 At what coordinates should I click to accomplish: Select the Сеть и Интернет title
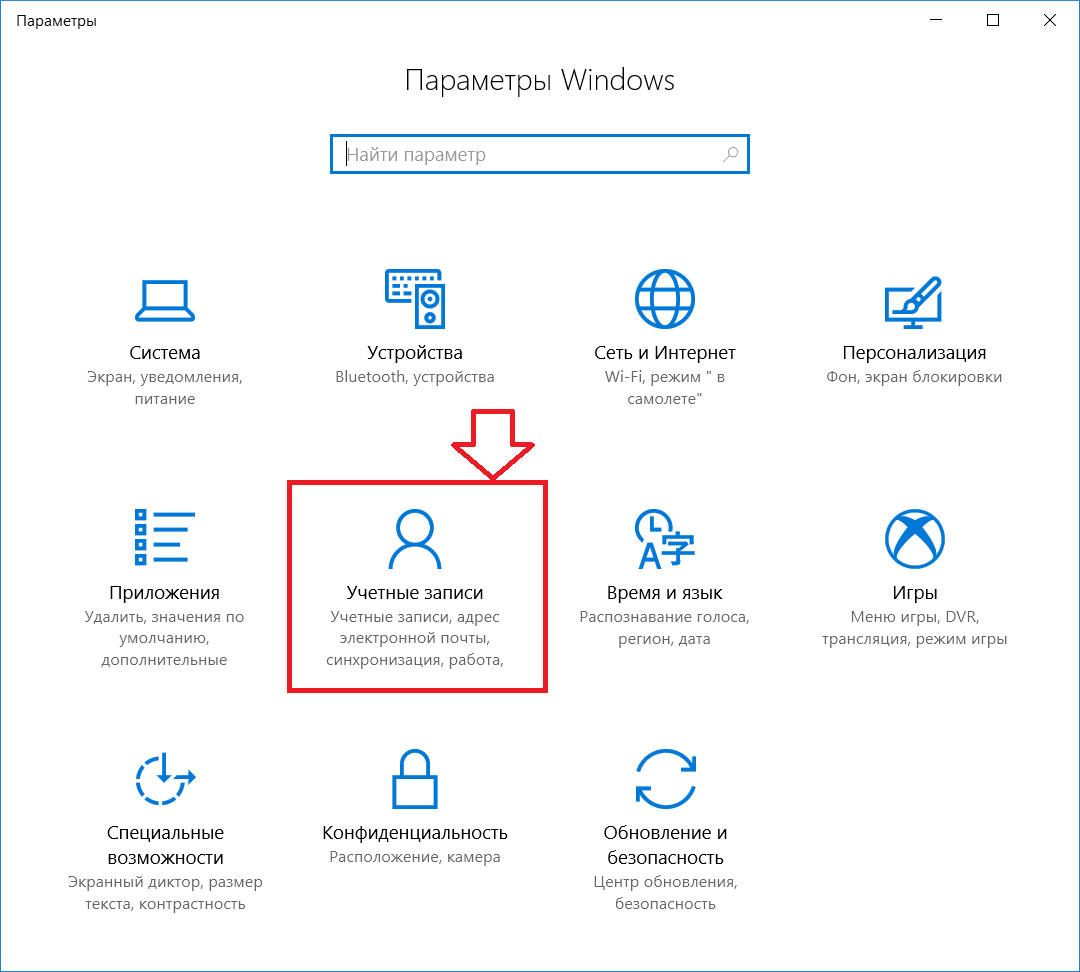click(x=665, y=353)
